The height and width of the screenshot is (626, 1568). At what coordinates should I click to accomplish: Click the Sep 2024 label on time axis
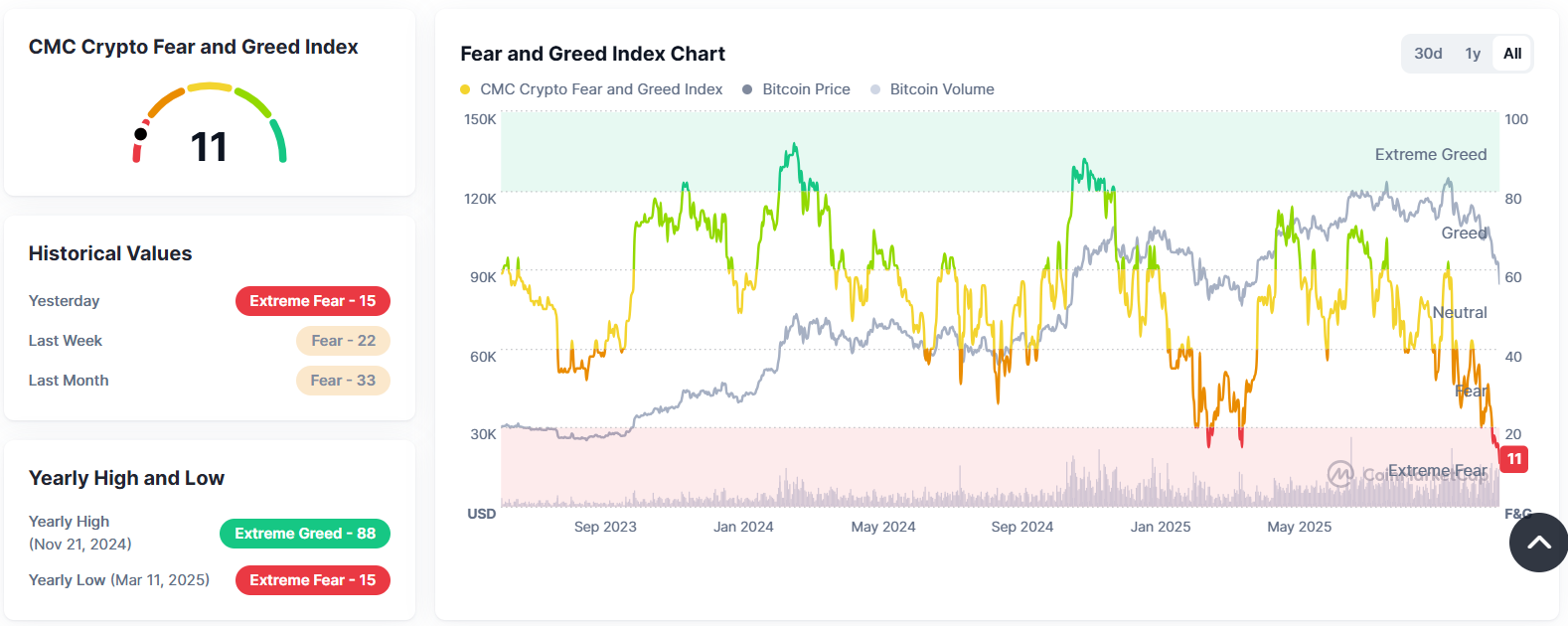coord(1021,527)
